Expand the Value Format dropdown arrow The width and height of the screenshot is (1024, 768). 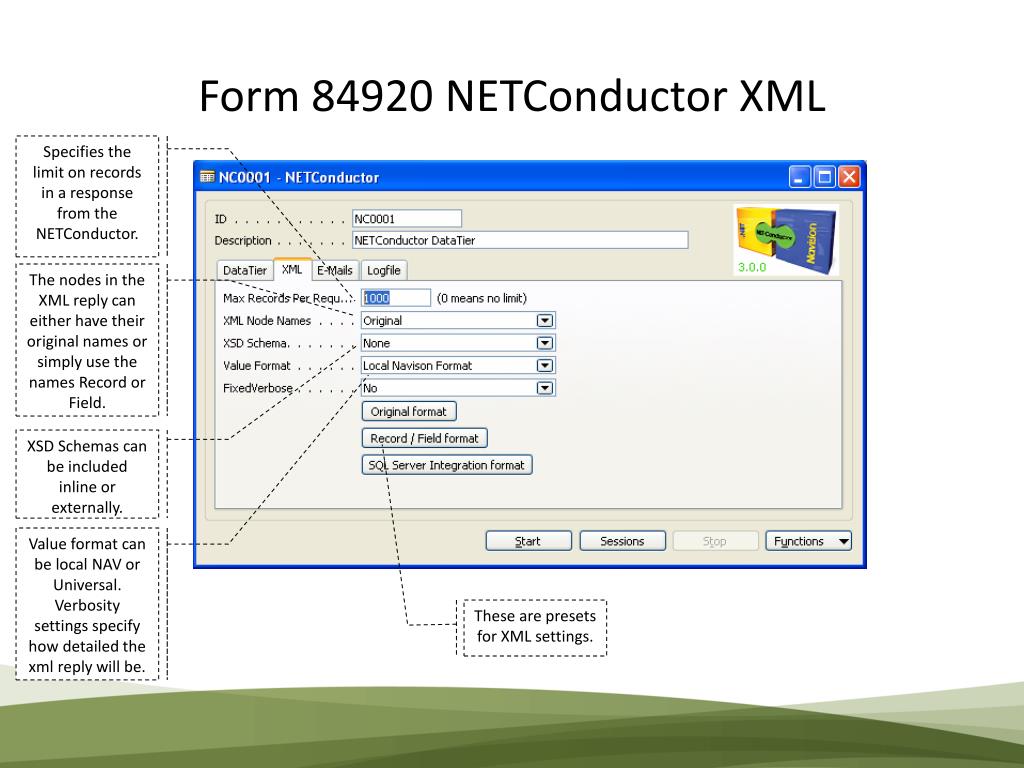coord(545,366)
